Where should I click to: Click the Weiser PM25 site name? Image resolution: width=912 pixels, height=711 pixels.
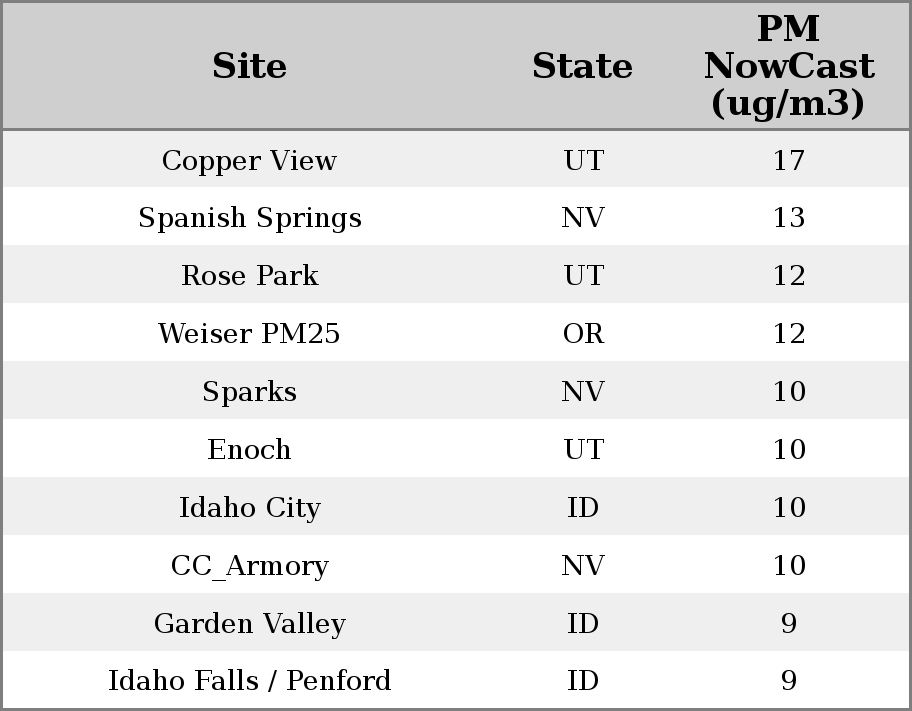(x=249, y=334)
